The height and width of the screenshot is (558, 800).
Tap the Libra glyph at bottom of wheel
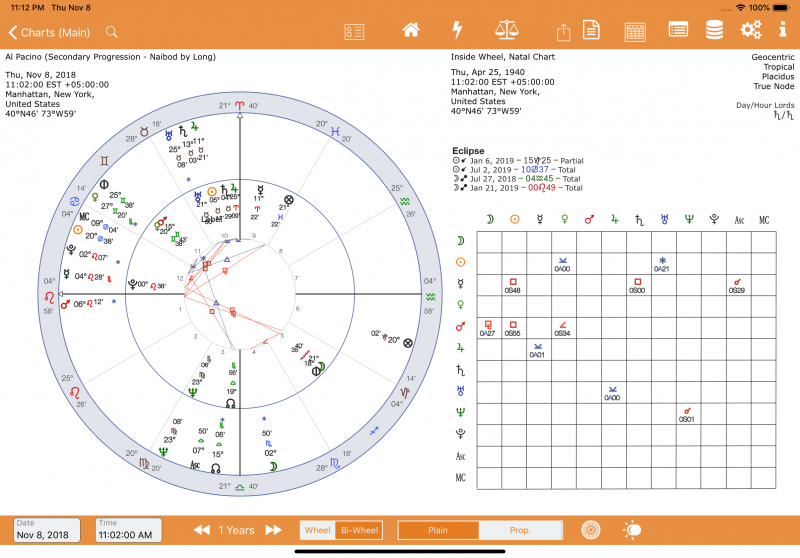click(x=240, y=487)
